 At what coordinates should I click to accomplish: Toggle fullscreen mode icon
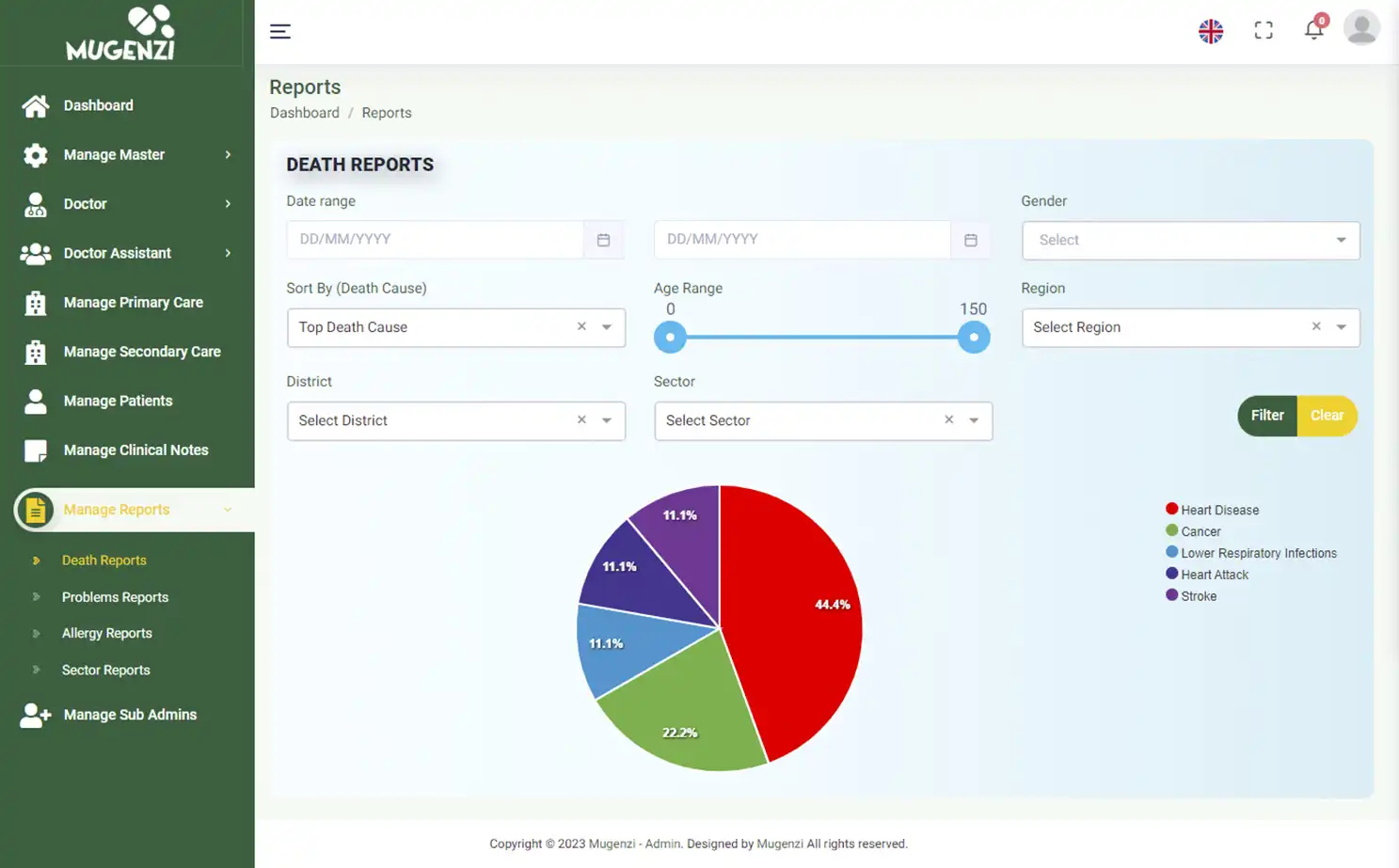click(1264, 31)
